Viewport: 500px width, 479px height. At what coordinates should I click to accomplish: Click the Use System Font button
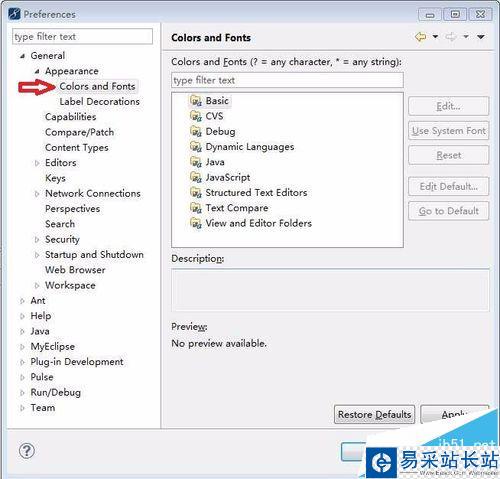point(449,131)
